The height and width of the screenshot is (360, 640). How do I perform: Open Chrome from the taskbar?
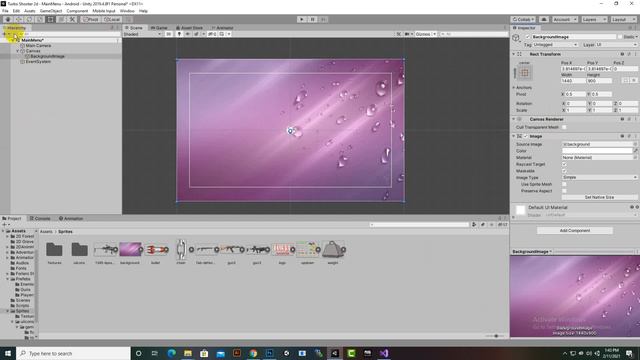(x=253, y=353)
